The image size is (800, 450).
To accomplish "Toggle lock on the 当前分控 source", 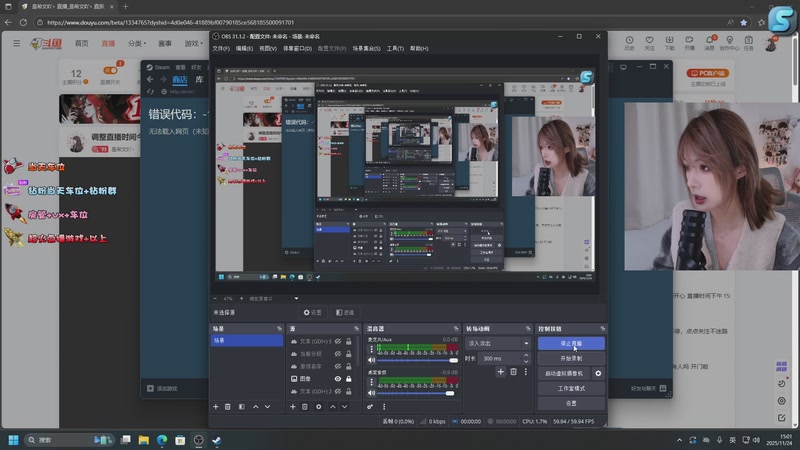I will point(348,354).
